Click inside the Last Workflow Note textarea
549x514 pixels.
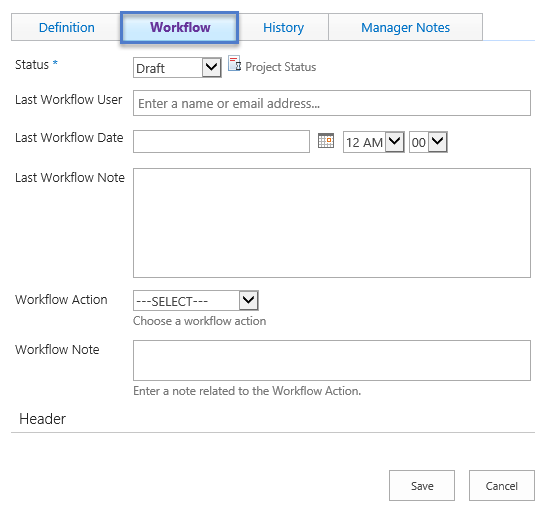[332, 223]
